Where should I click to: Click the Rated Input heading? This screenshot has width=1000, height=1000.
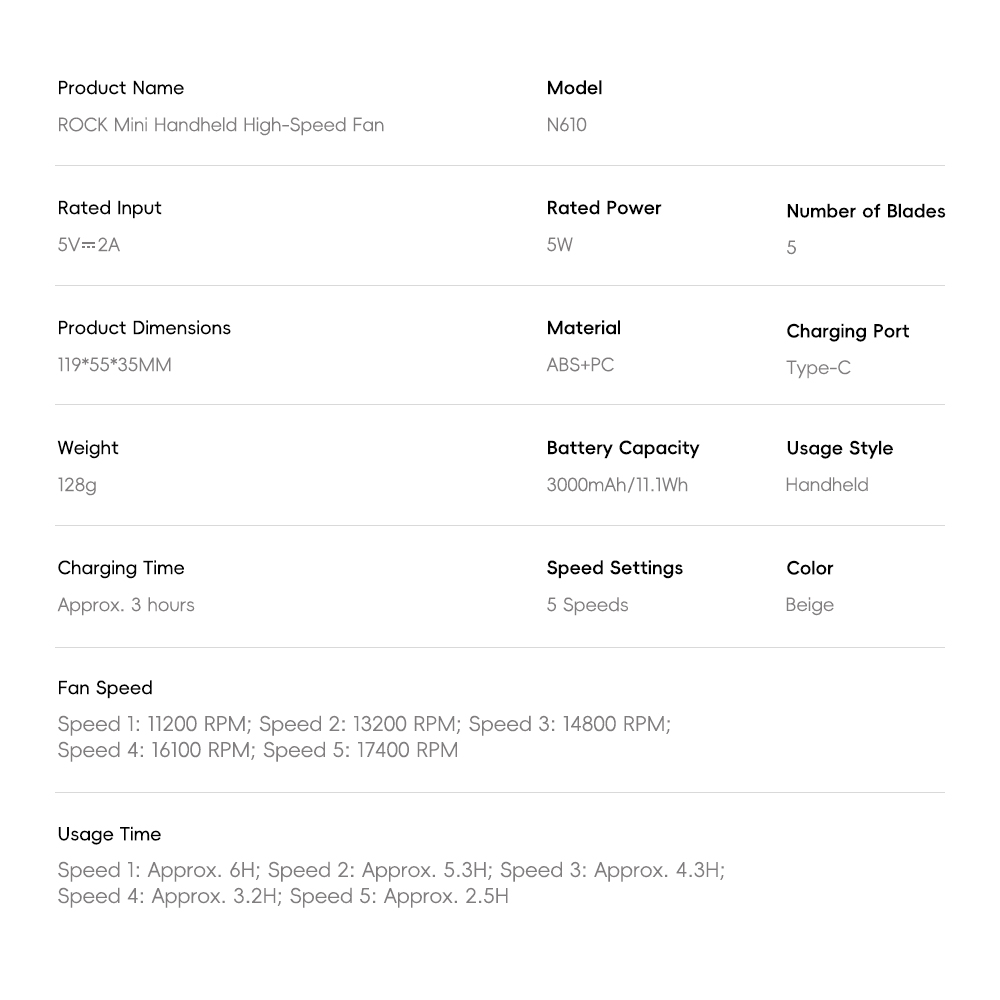109,208
